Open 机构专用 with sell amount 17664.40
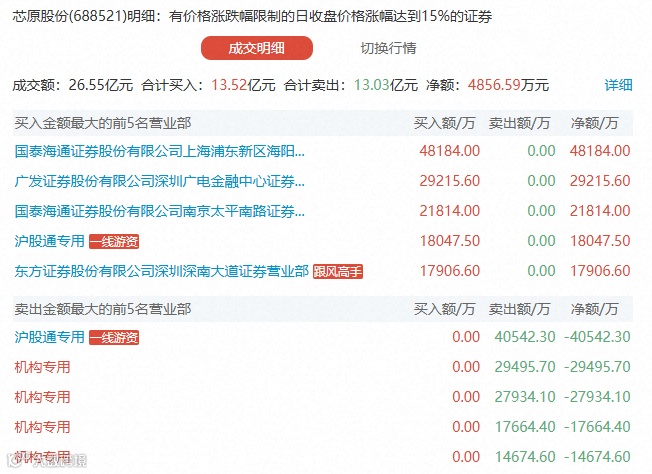 [42, 427]
